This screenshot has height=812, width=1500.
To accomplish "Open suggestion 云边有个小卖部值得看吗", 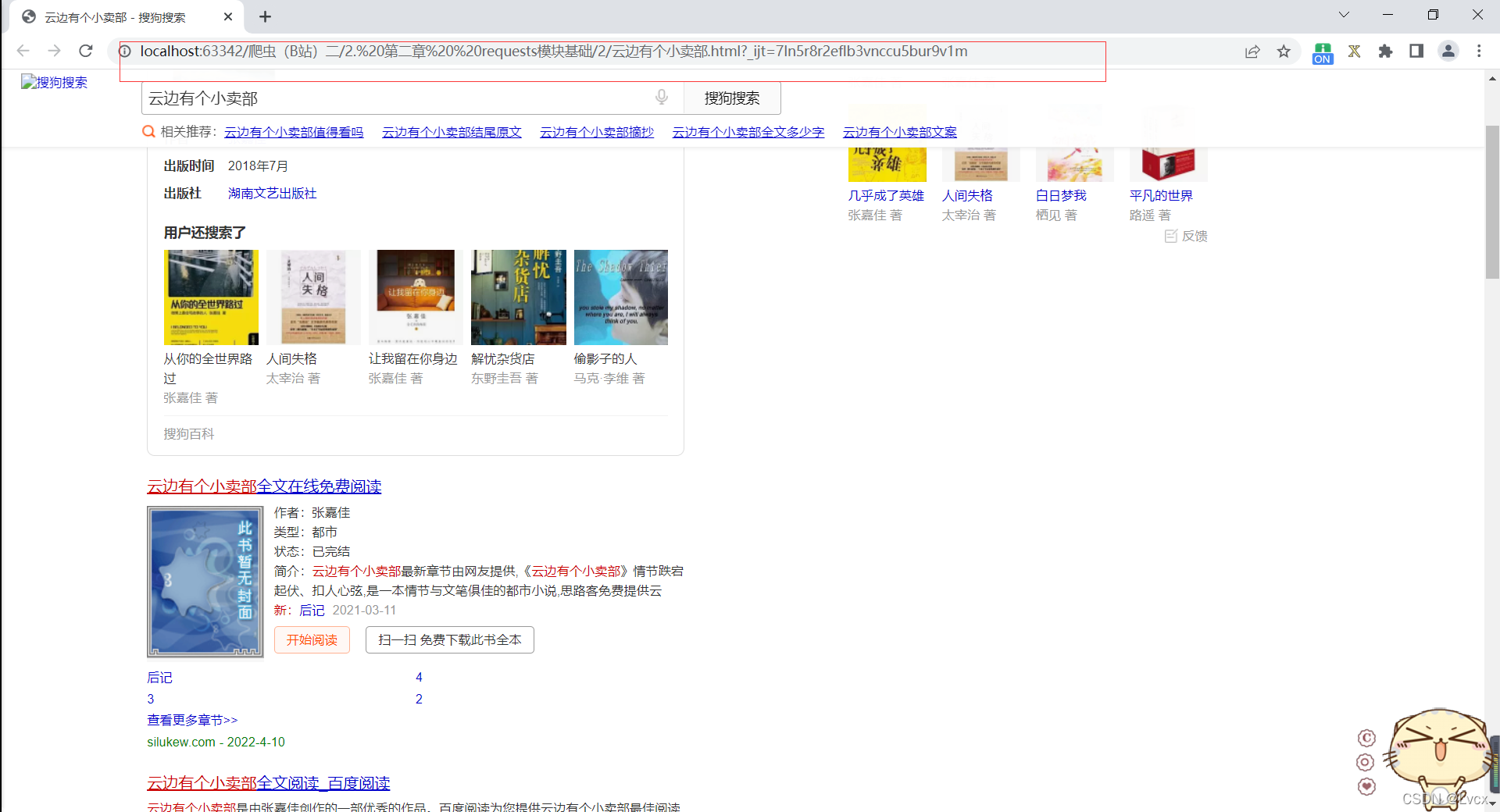I will pos(294,132).
